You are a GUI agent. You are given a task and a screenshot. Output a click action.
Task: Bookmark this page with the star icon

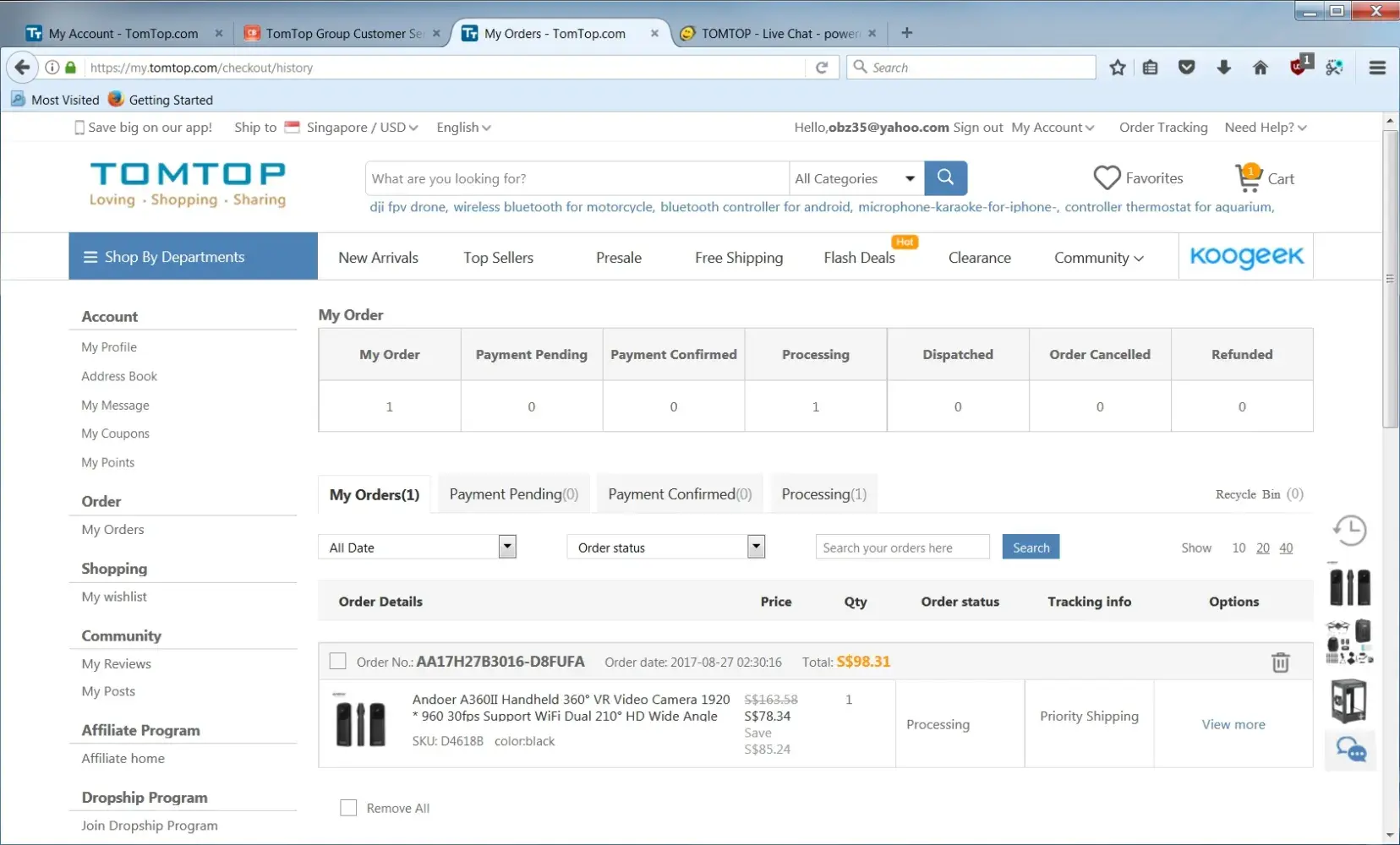tap(1118, 68)
